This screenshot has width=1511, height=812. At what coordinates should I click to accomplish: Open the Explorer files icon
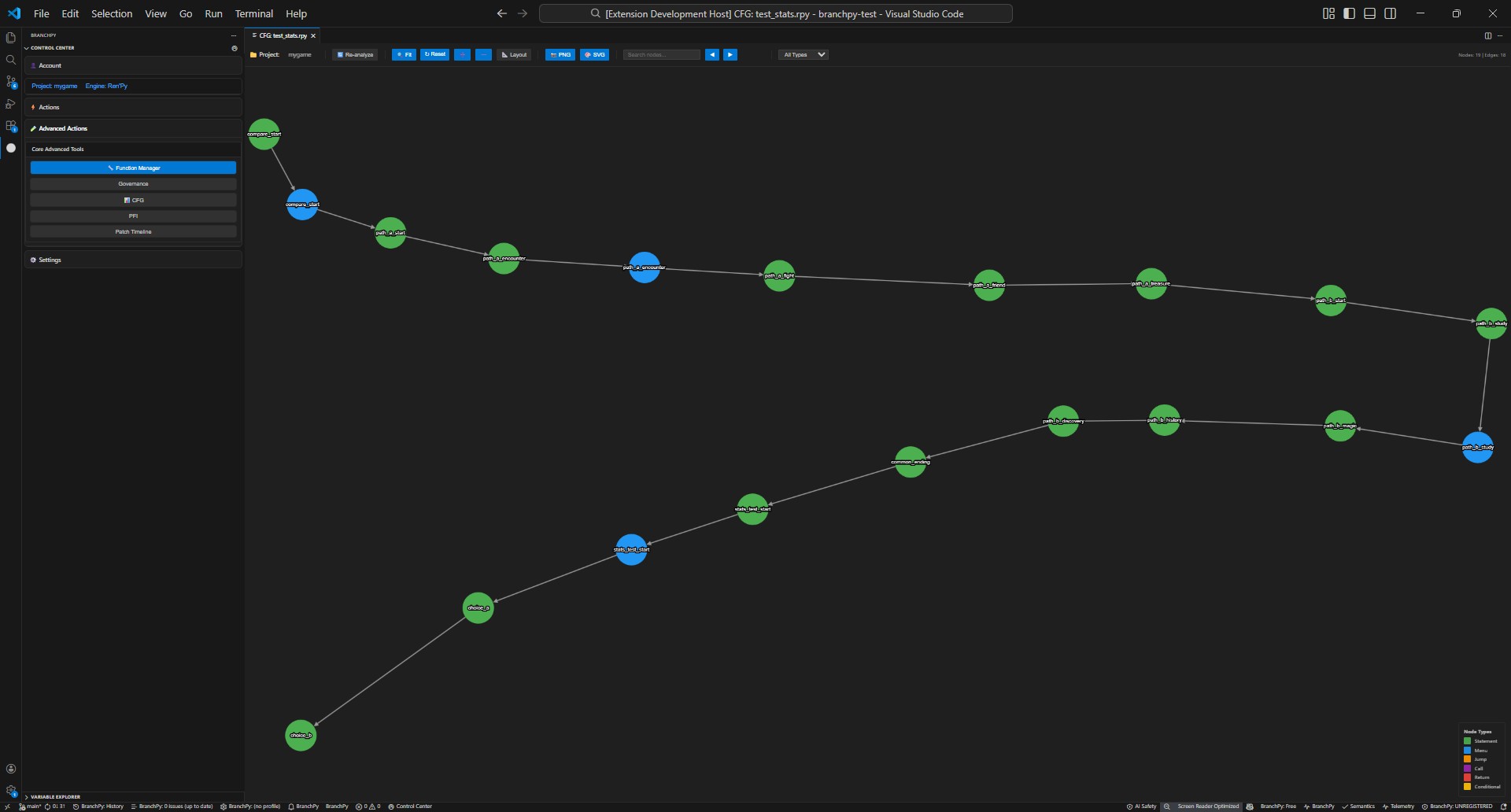coord(11,38)
